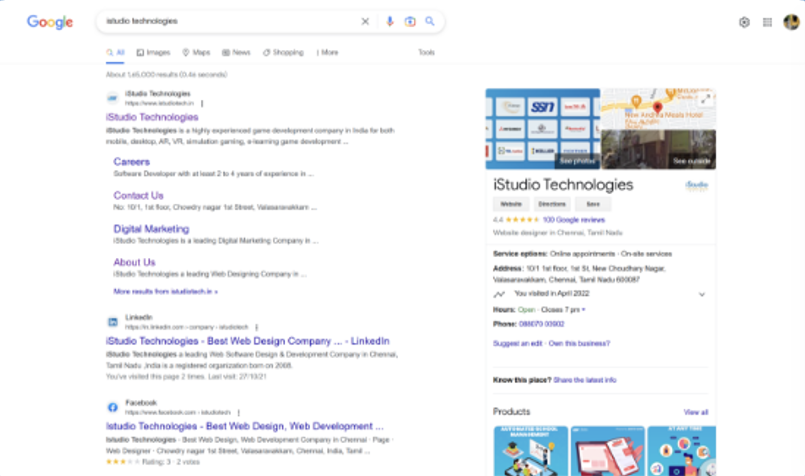Click the star rating on Facebook result
Image resolution: width=805 pixels, height=476 pixels.
(x=122, y=462)
